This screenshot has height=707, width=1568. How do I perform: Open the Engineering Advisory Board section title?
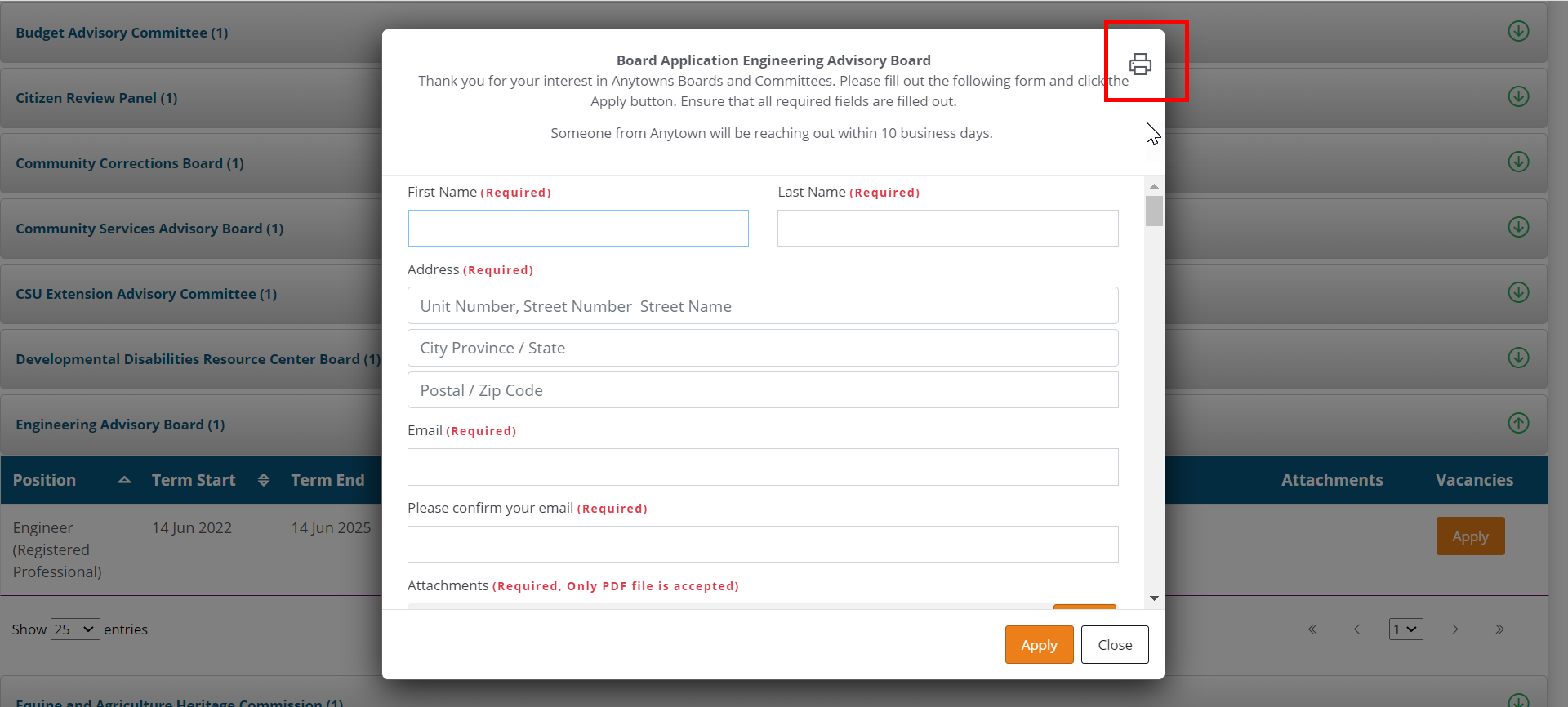point(120,425)
